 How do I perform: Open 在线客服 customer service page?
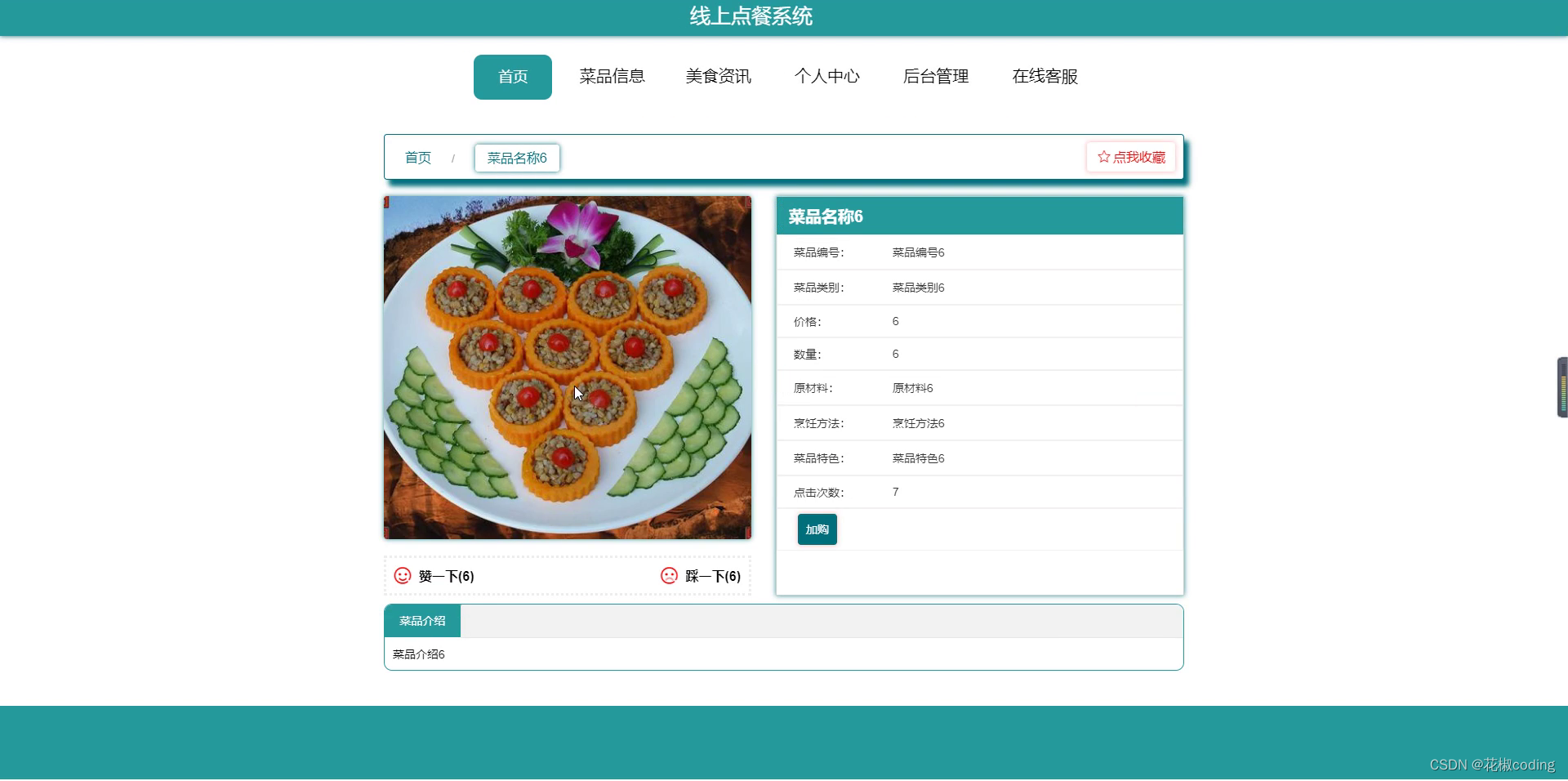point(1045,76)
